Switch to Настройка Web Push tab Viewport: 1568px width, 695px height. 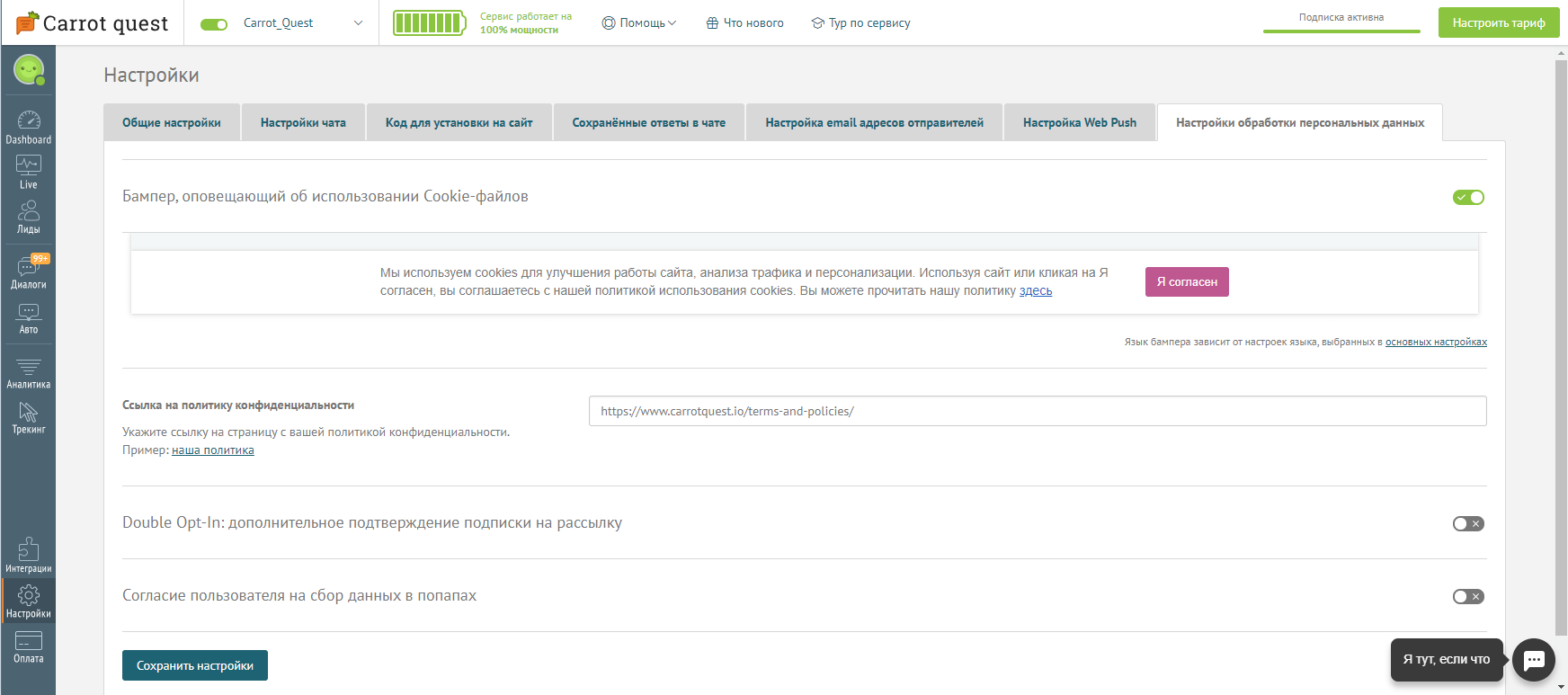pyautogui.click(x=1079, y=123)
